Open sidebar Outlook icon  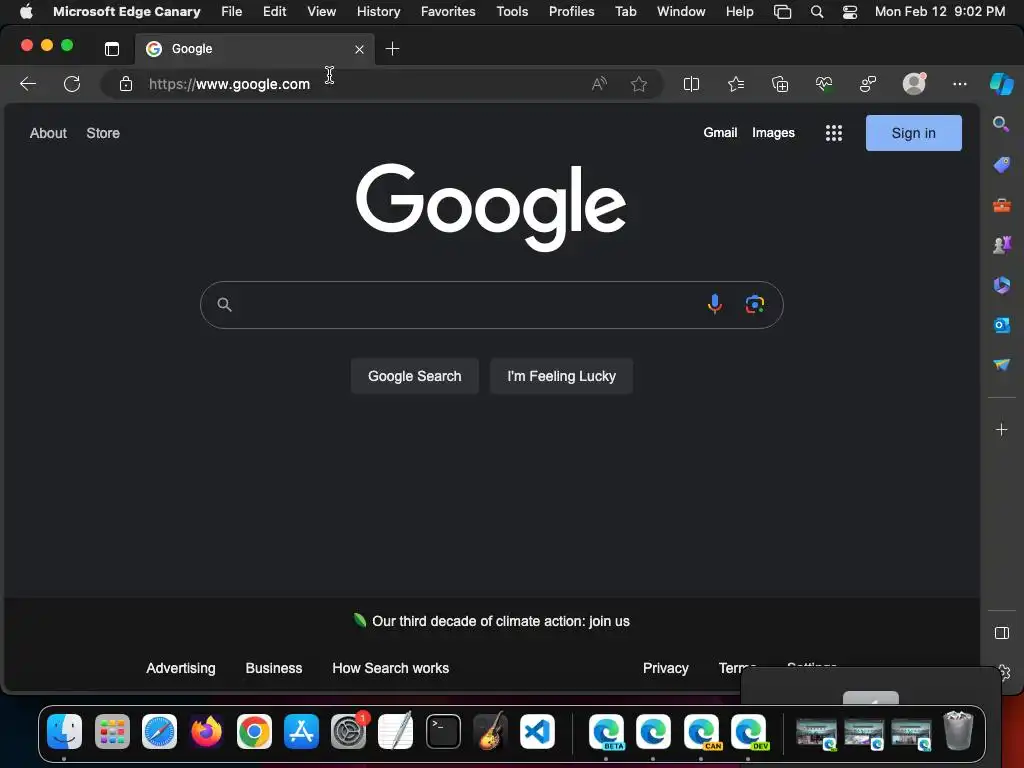pyautogui.click(x=1001, y=325)
